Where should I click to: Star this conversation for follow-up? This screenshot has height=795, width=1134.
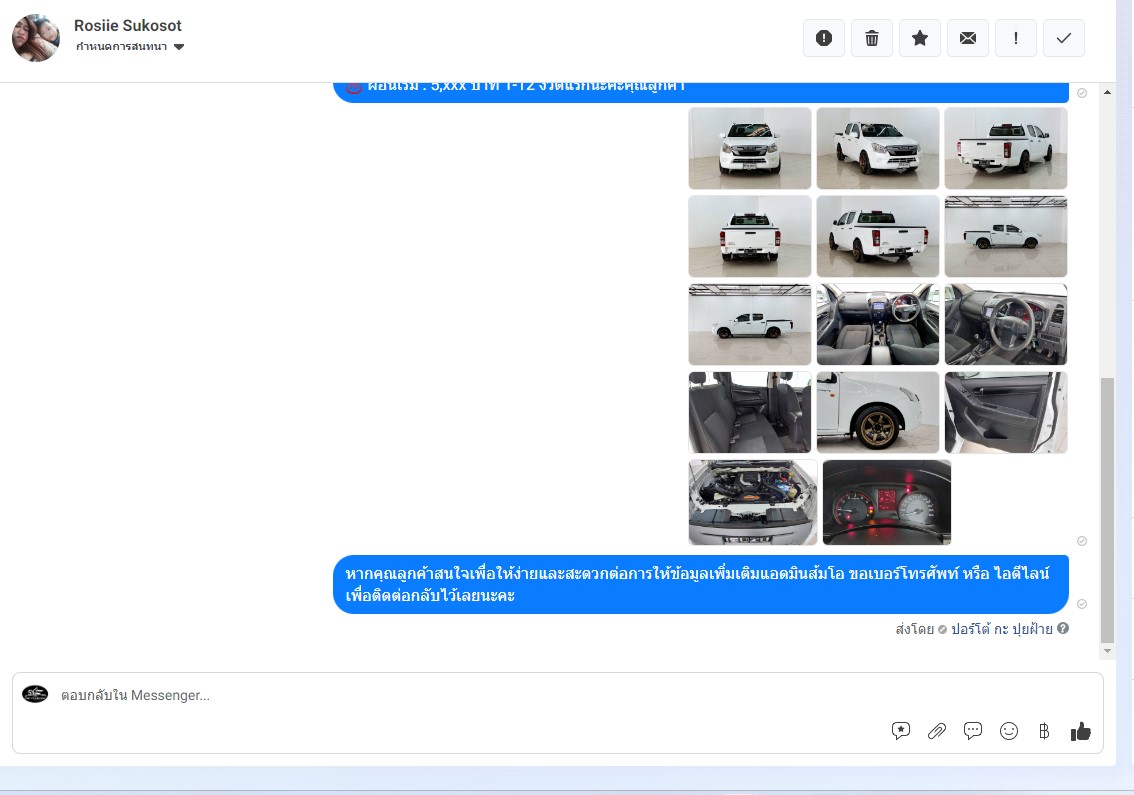click(920, 38)
